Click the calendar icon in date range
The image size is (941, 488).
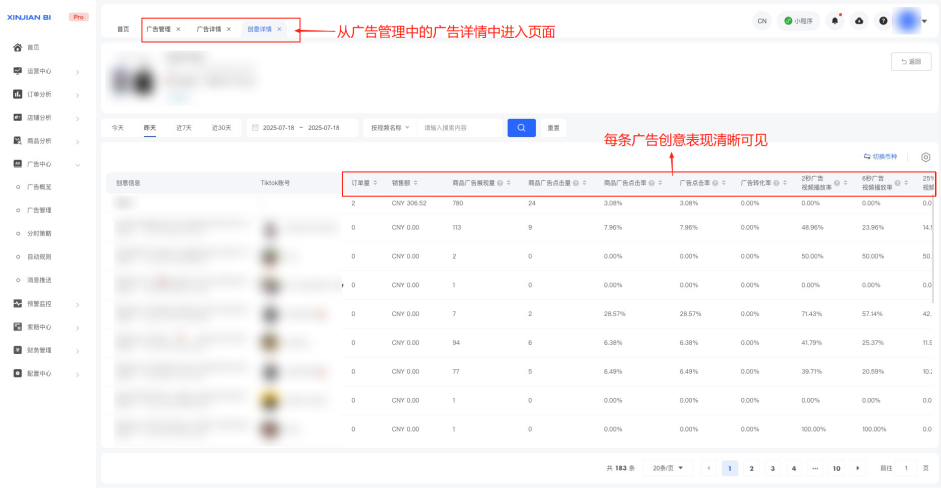click(255, 128)
